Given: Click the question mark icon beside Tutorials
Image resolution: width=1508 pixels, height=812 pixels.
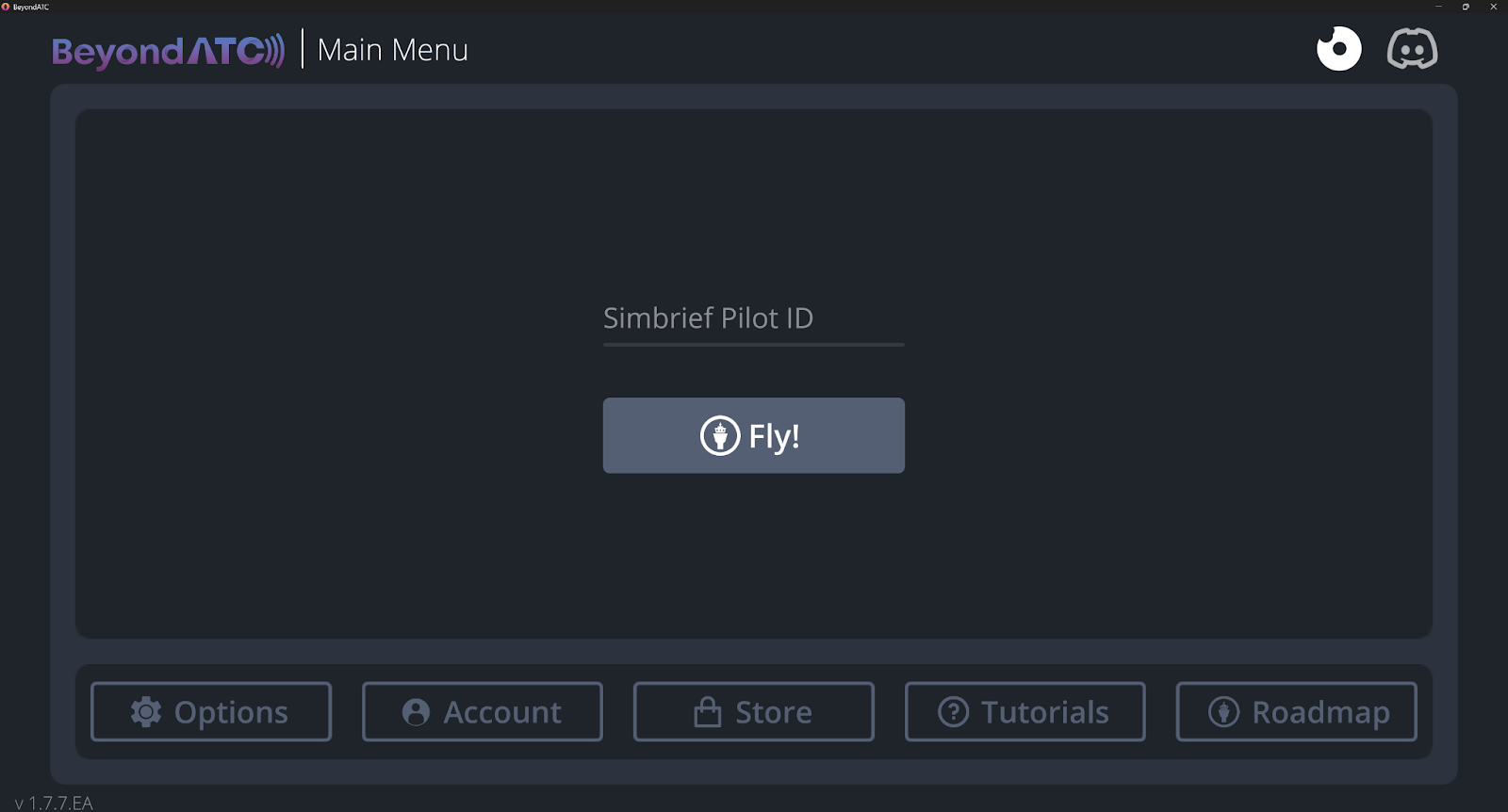Looking at the screenshot, I should tap(953, 712).
